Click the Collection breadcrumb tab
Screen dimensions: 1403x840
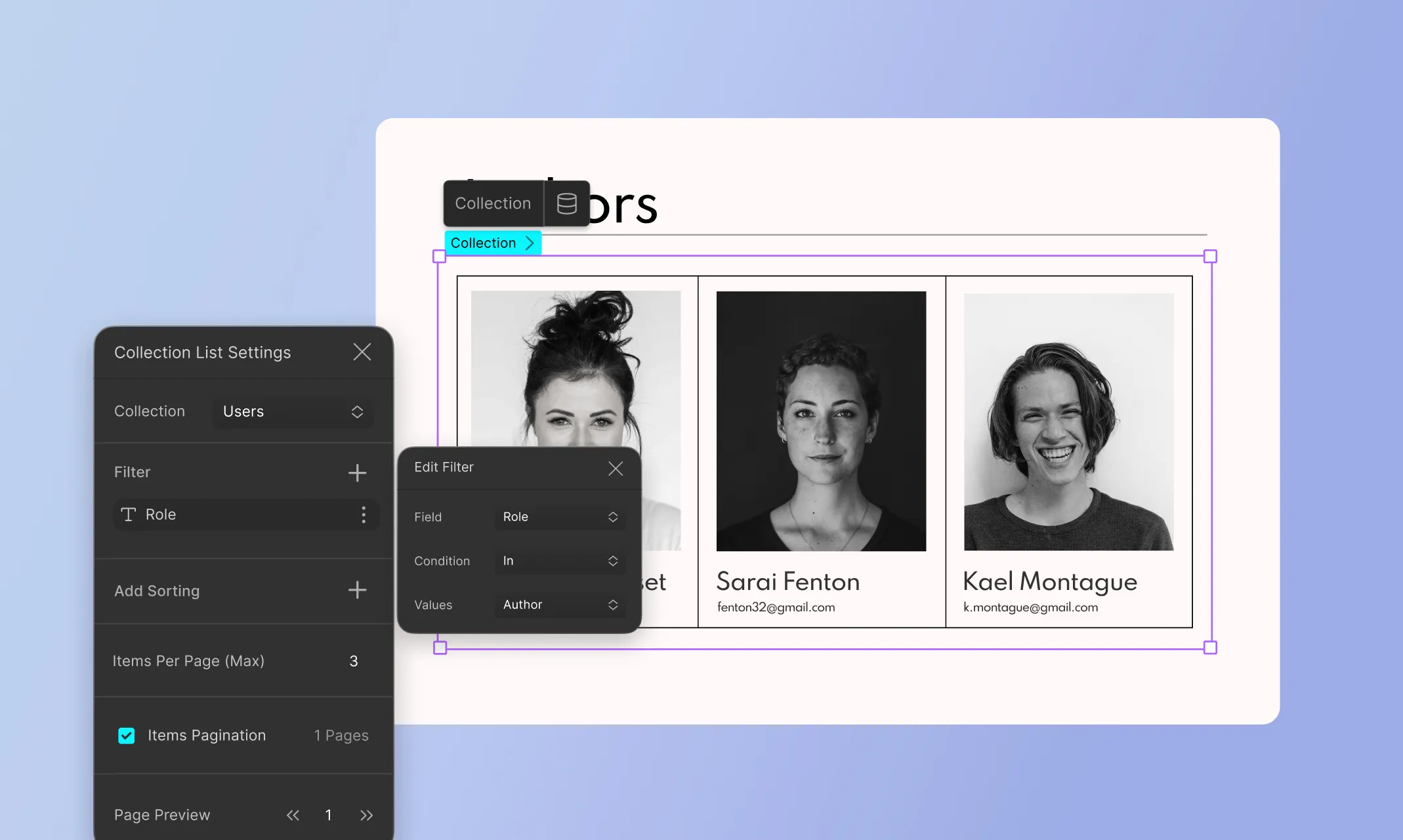click(x=491, y=242)
